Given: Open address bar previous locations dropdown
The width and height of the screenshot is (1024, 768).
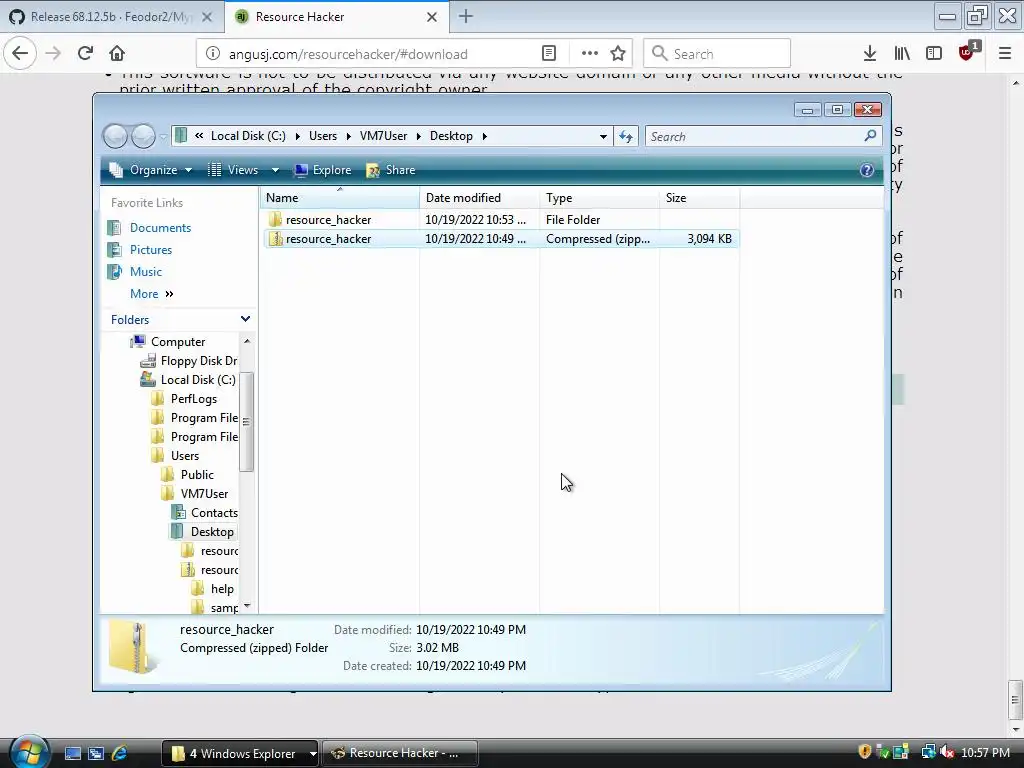Looking at the screenshot, I should (603, 136).
